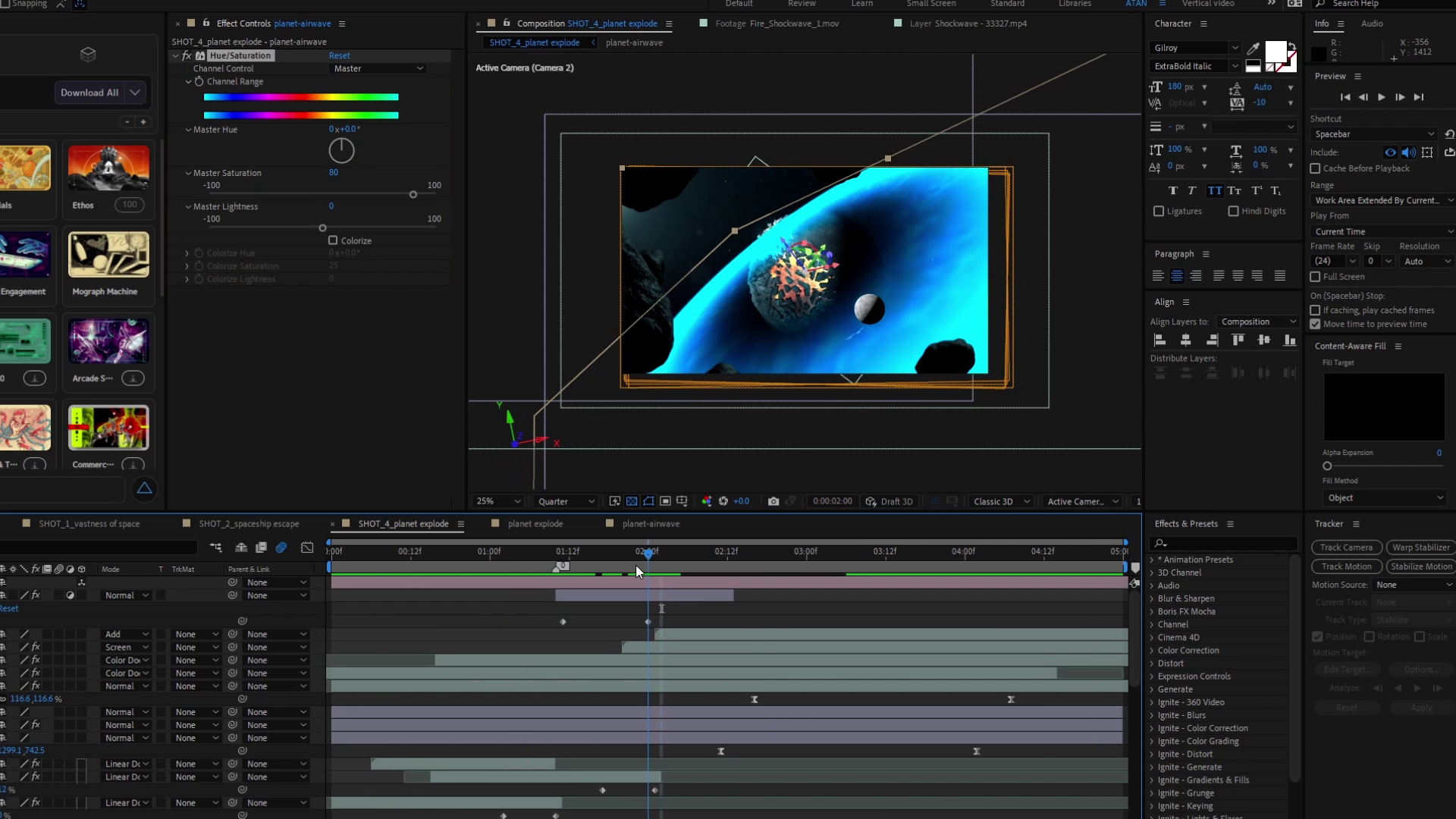Open the Audio panel tab
The width and height of the screenshot is (1456, 819).
click(x=1372, y=24)
